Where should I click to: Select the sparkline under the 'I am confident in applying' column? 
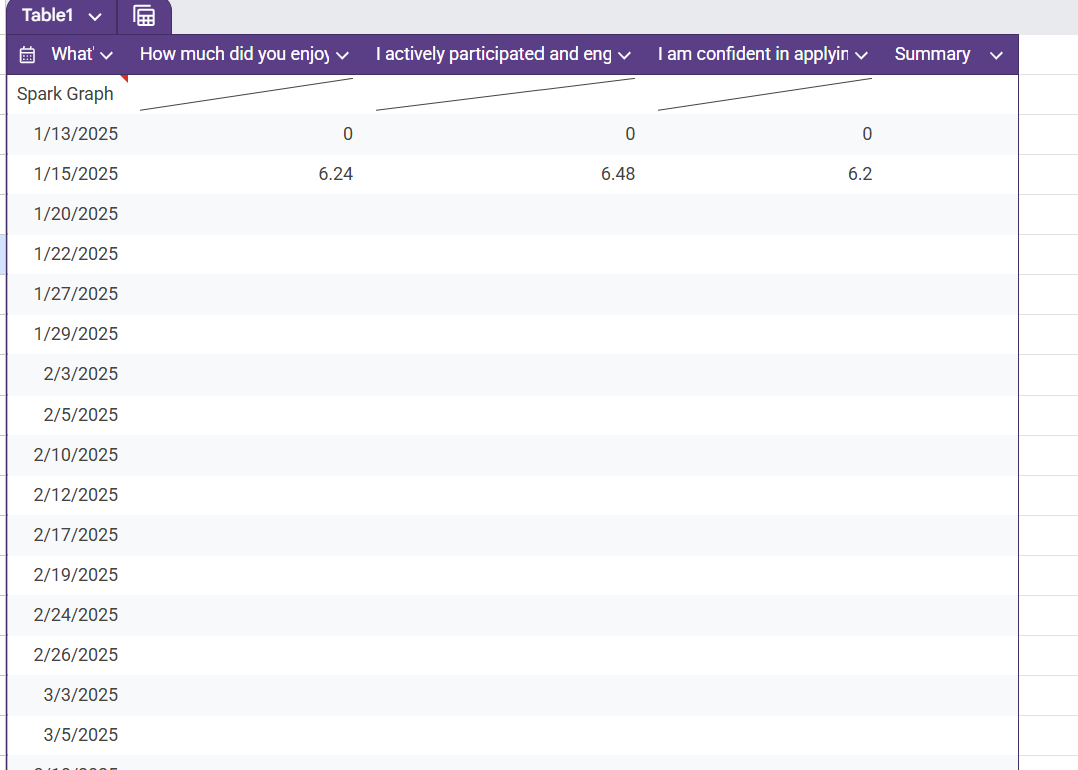tap(764, 94)
